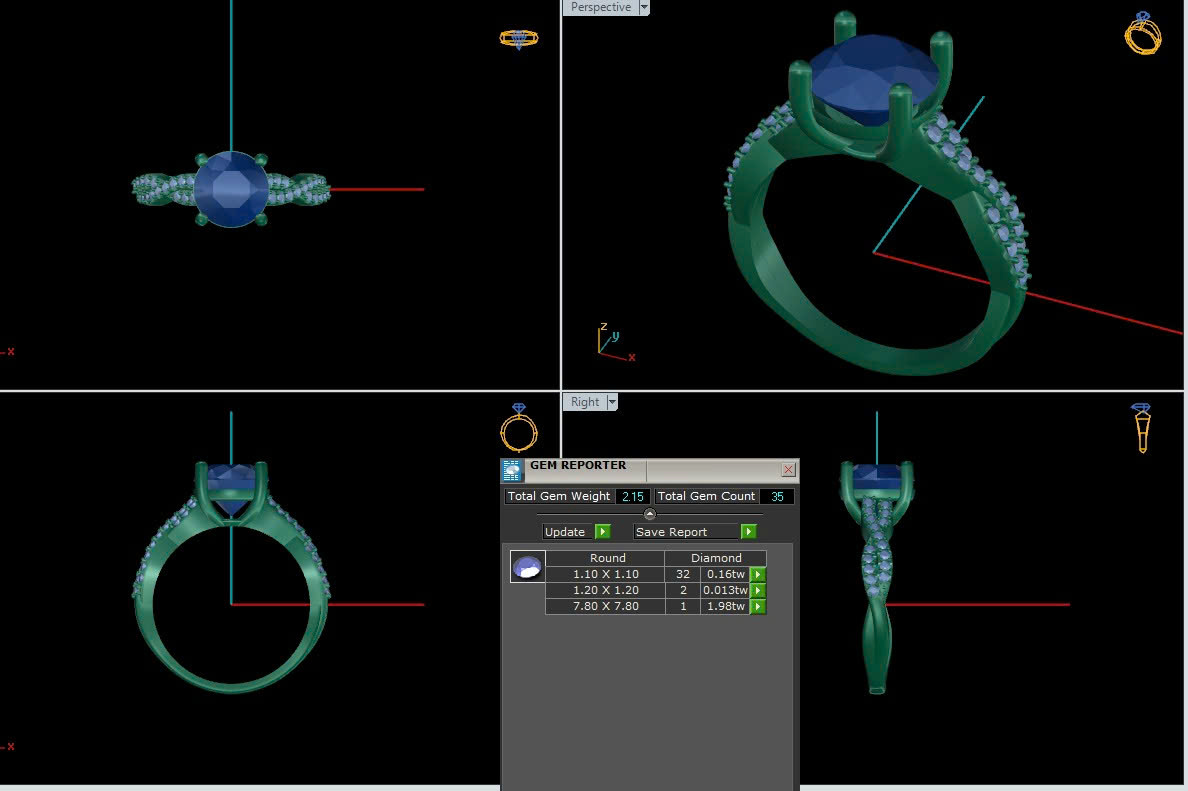Click the right side view ring icon
Screen dimensions: 1188x791
(1141, 428)
